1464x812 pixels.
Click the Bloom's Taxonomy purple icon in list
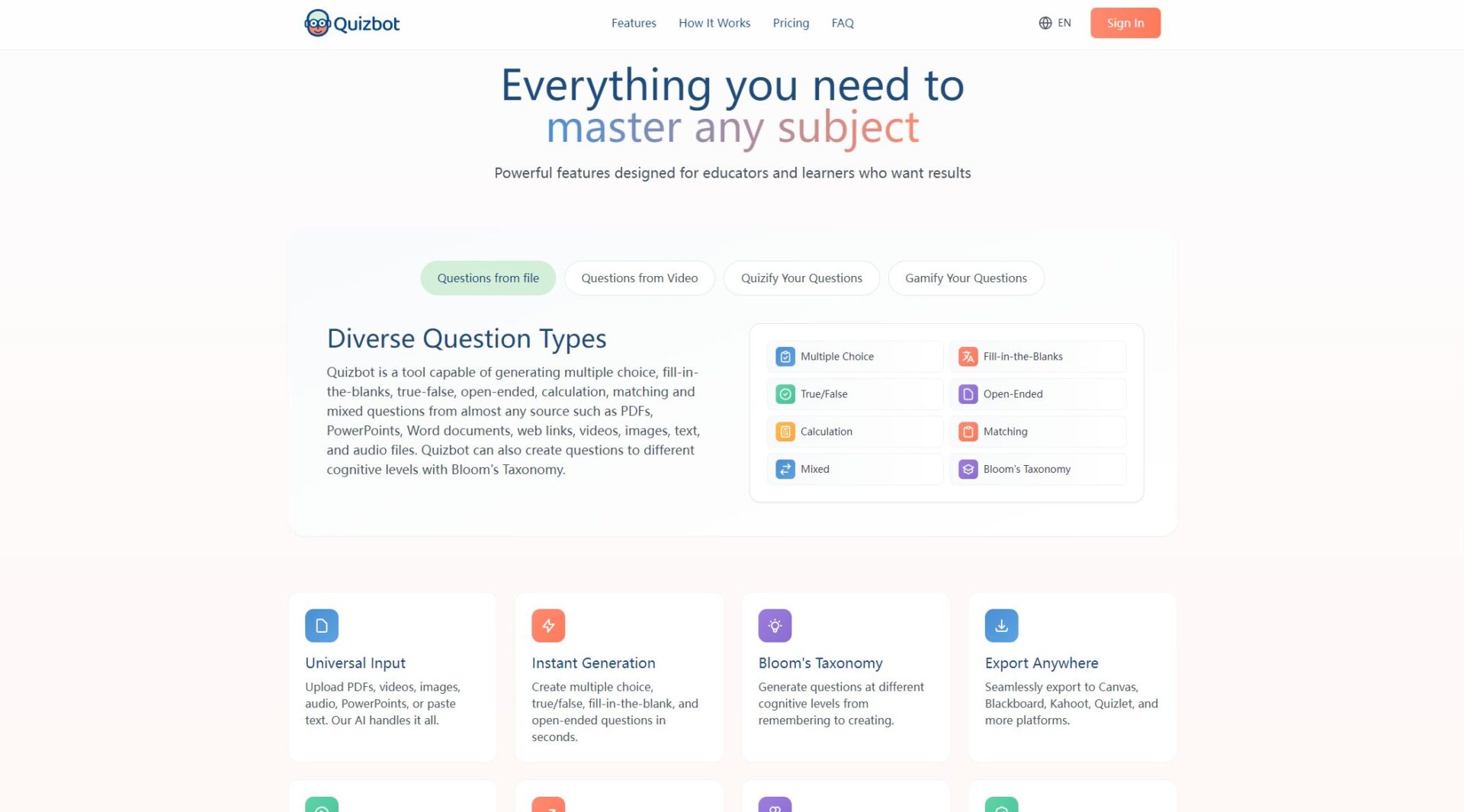(968, 469)
